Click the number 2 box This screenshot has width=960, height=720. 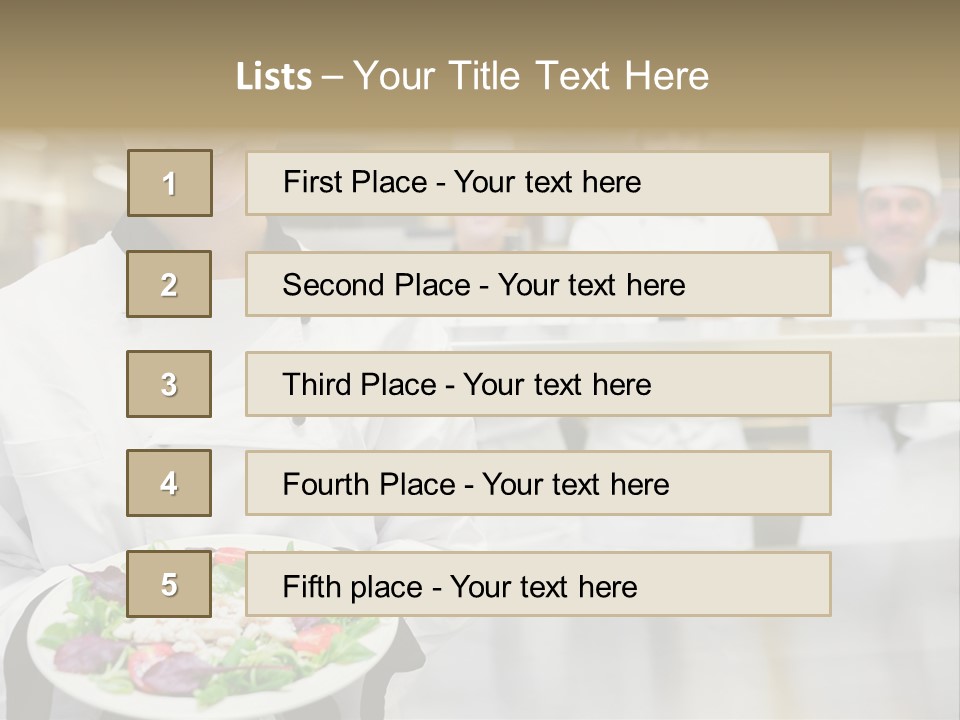tap(170, 284)
